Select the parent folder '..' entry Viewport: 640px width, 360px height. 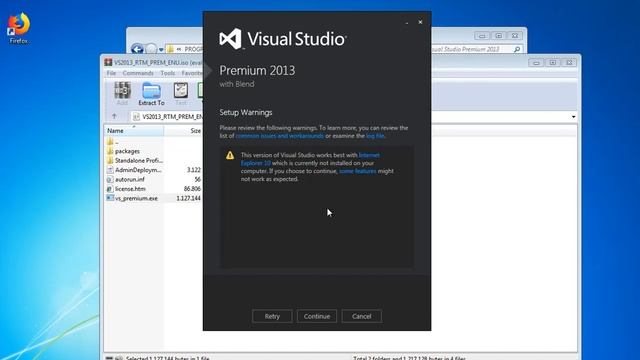pyautogui.click(x=113, y=142)
